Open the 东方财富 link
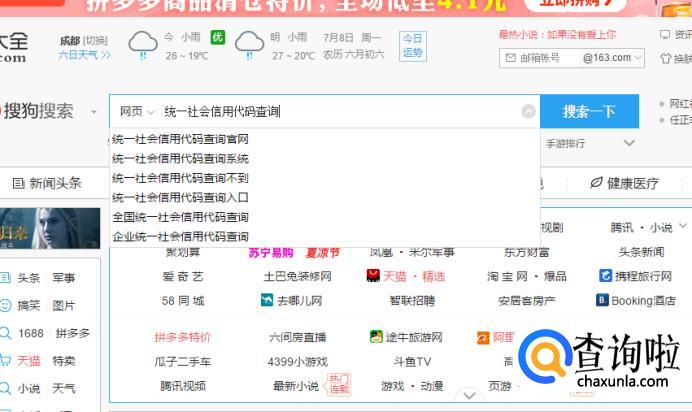 [x=527, y=252]
